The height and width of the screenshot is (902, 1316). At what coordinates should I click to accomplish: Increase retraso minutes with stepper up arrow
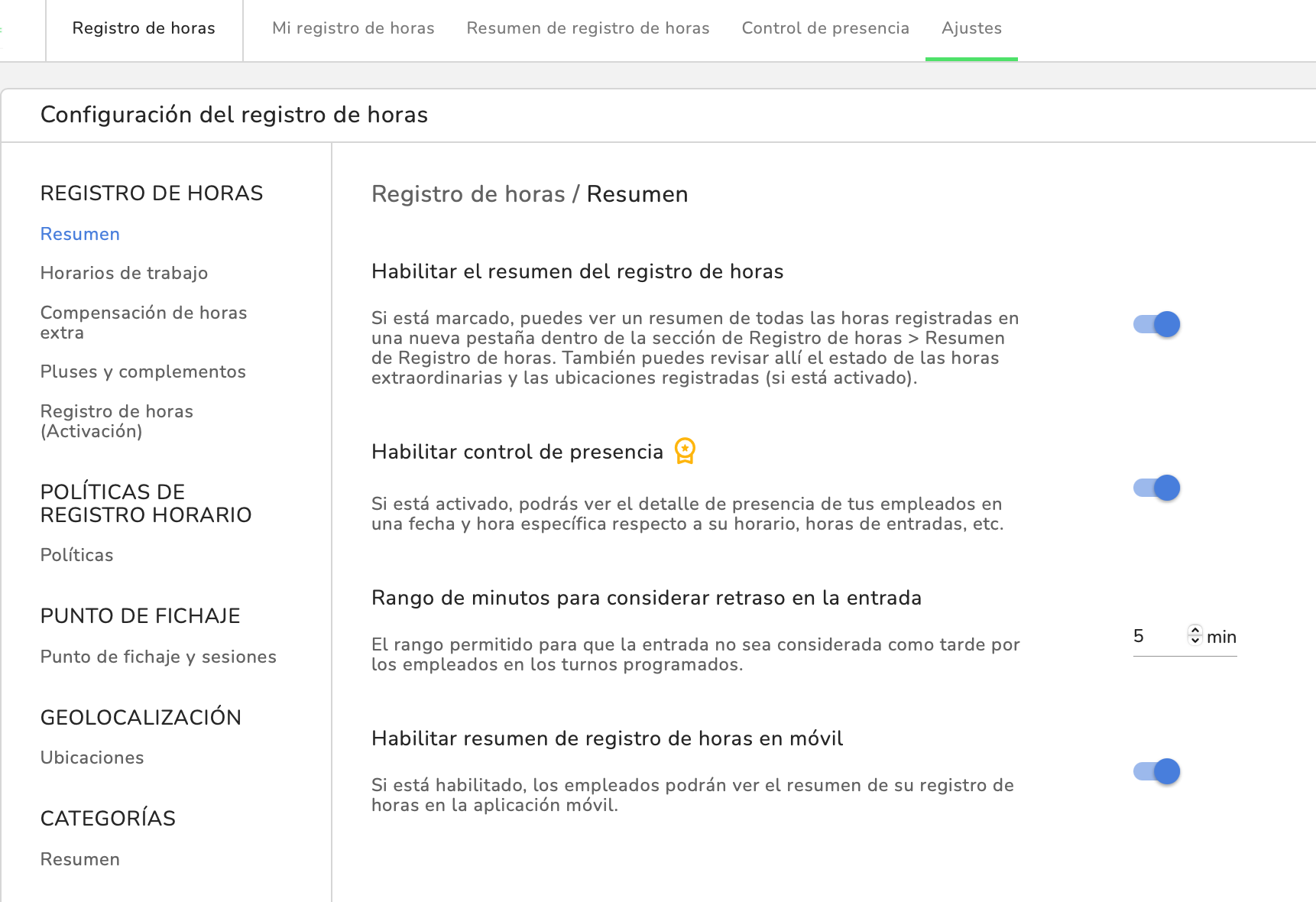coord(1195,630)
